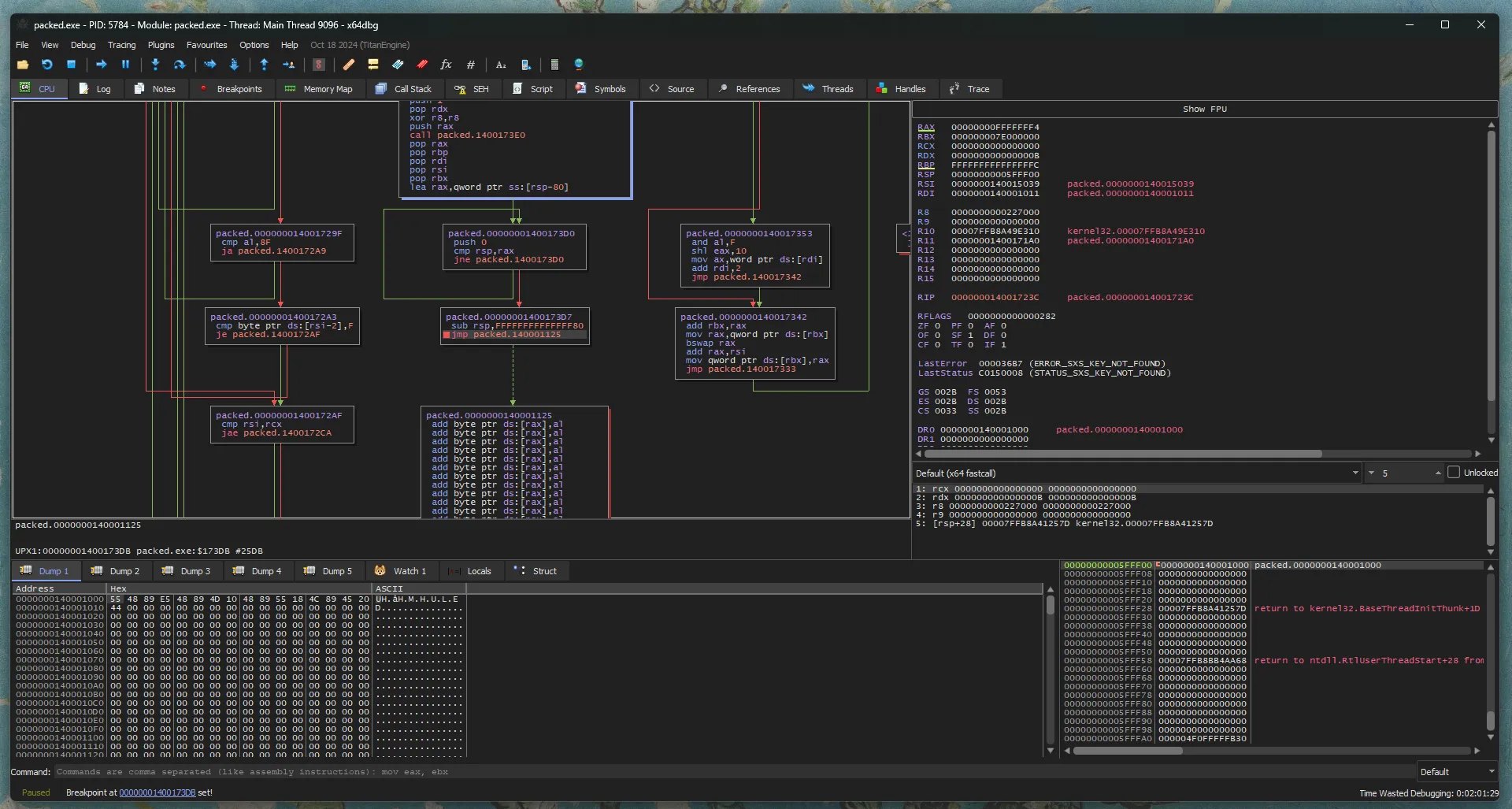The height and width of the screenshot is (809, 1512).
Task: Click the step over toolbar icon
Action: coord(180,65)
